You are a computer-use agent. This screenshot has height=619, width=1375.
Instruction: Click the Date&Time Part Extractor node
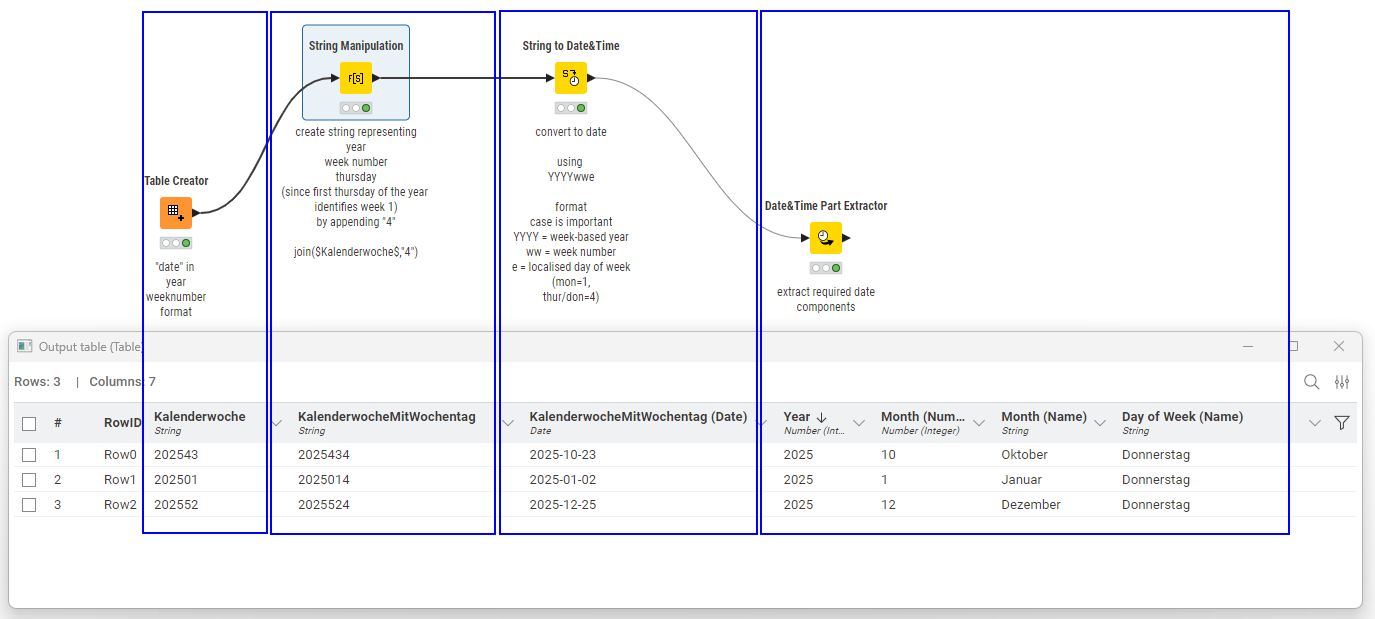tap(825, 238)
